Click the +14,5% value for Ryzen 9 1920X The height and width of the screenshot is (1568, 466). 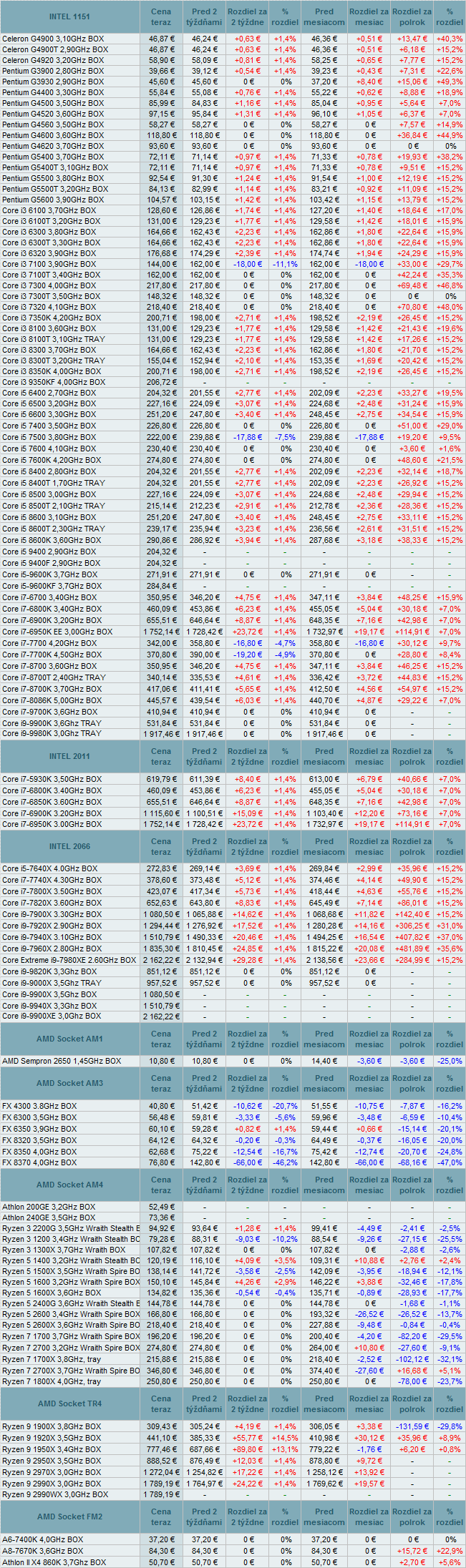[285, 1437]
